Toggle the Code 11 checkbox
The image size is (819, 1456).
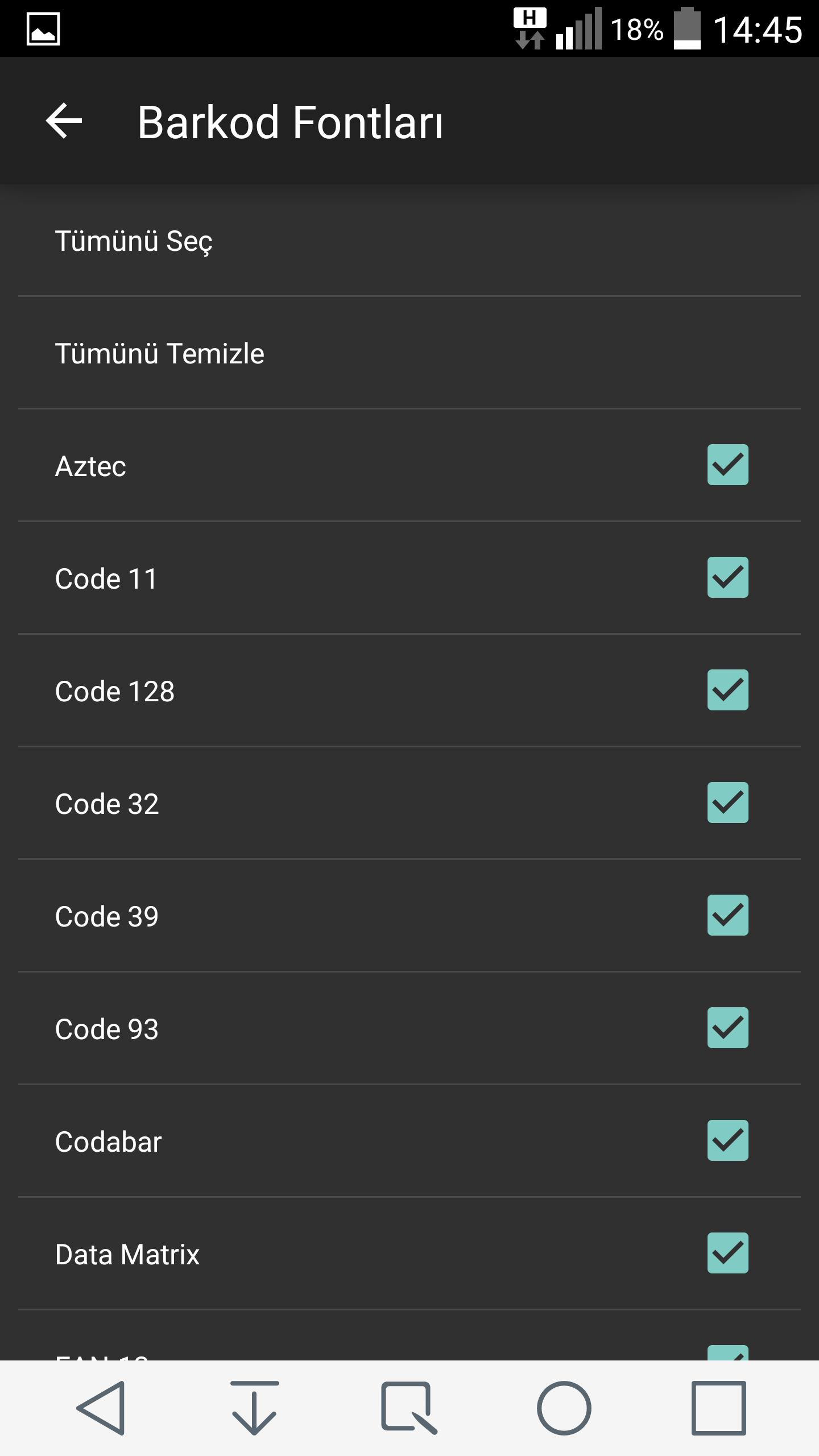(727, 577)
